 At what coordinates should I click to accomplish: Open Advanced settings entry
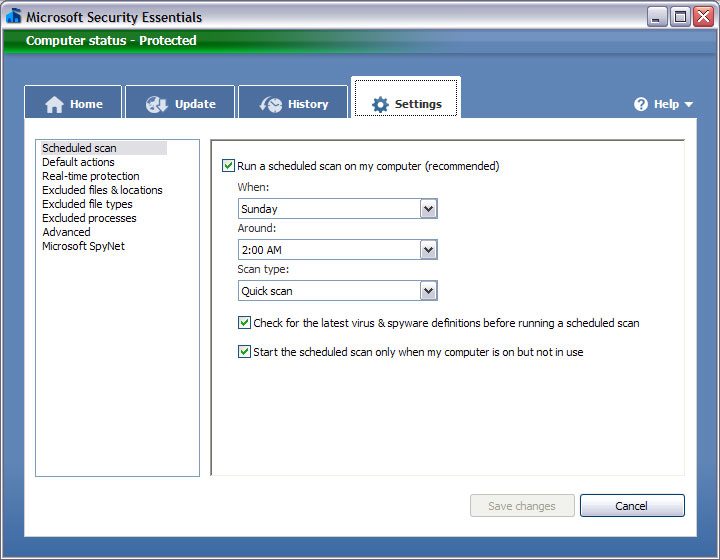(66, 232)
